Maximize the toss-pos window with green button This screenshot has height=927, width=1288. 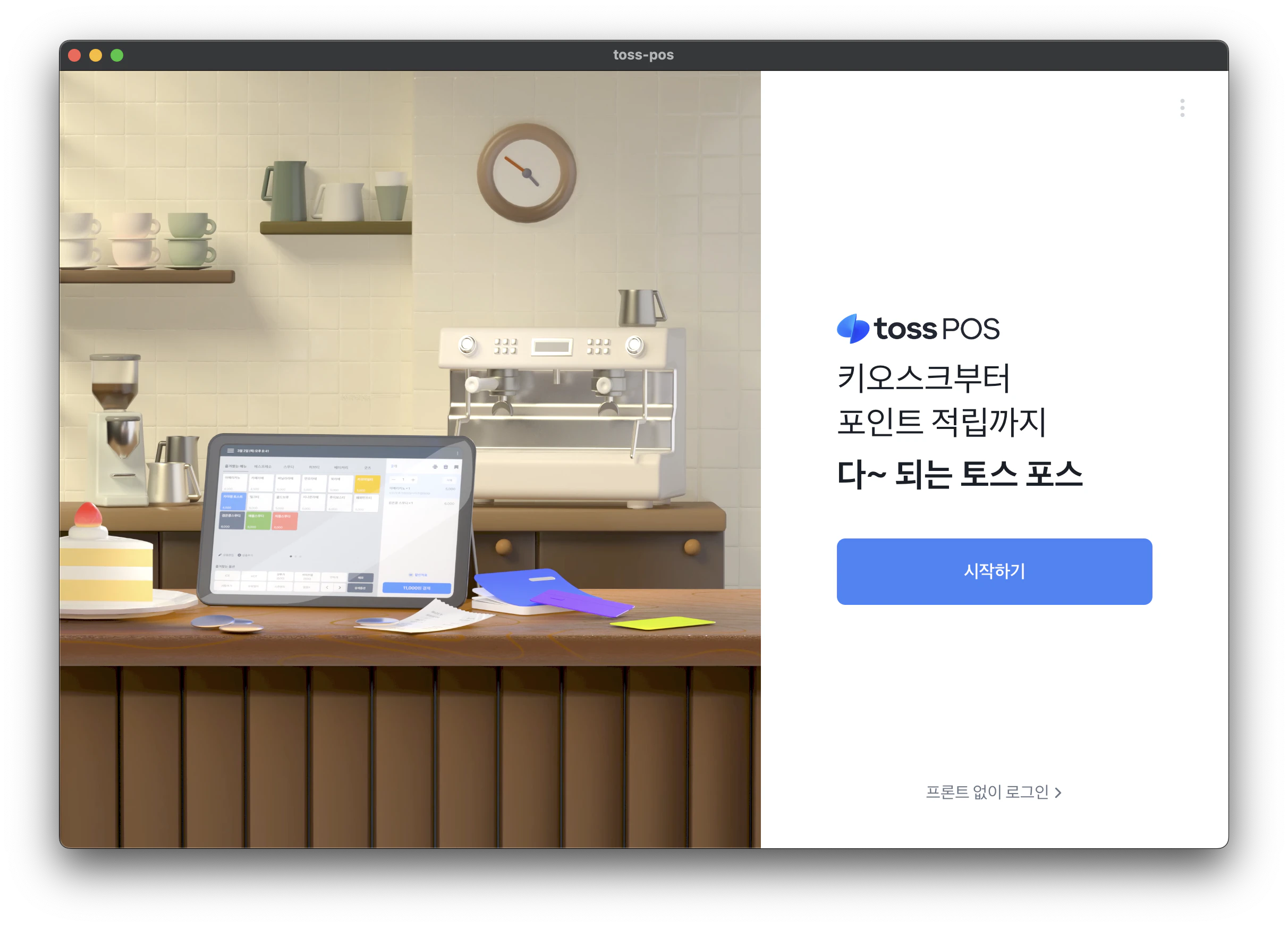(x=117, y=55)
